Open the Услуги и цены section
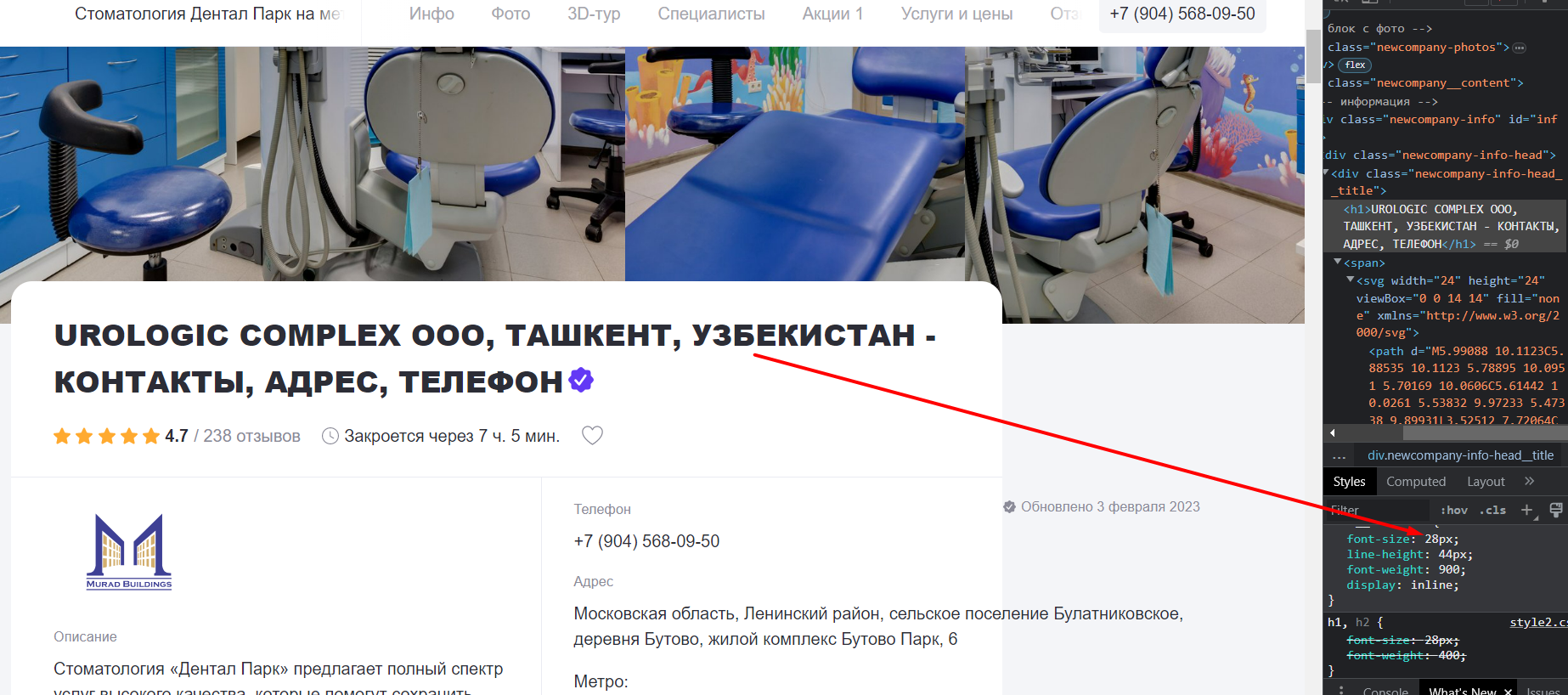The width and height of the screenshot is (1568, 695). [956, 14]
